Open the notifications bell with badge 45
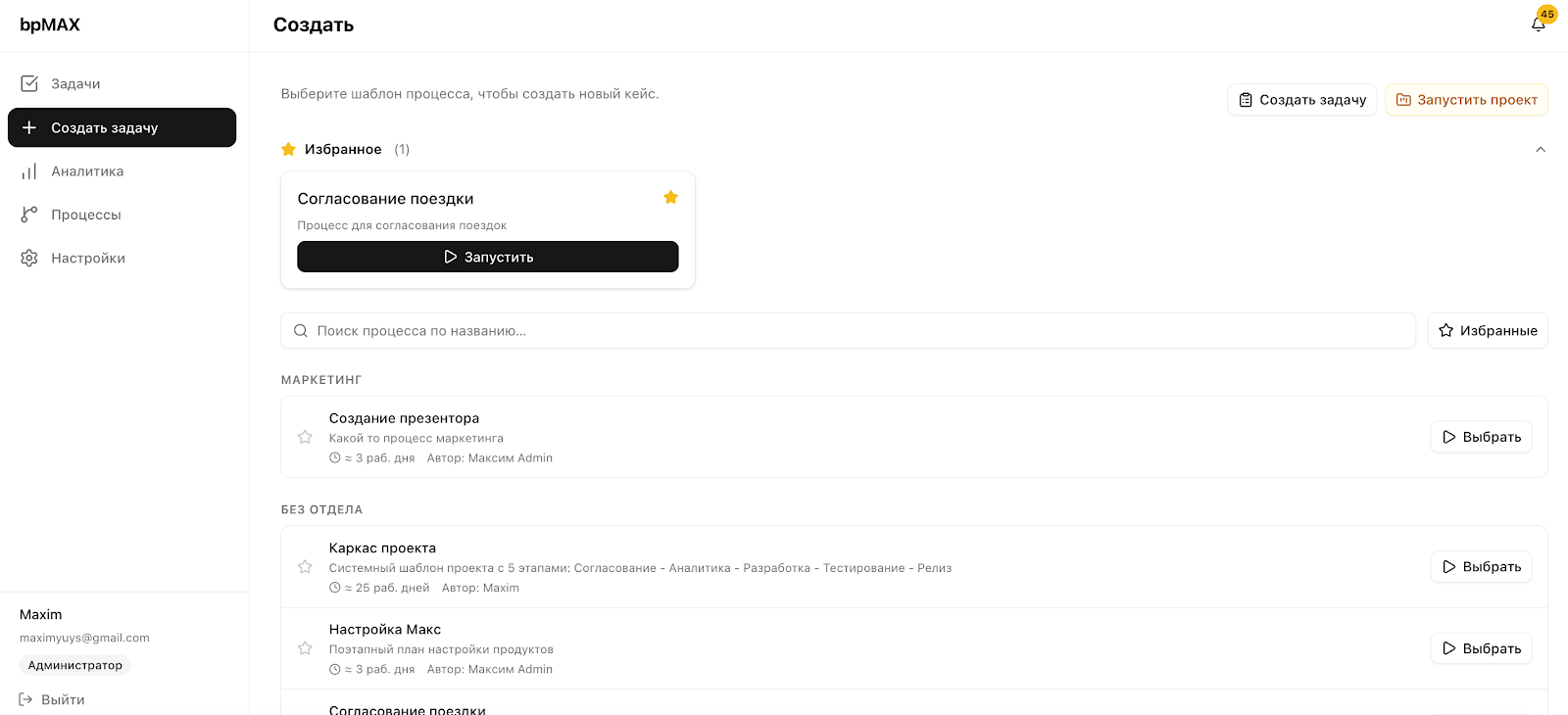This screenshot has height=715, width=1568. 1539,24
